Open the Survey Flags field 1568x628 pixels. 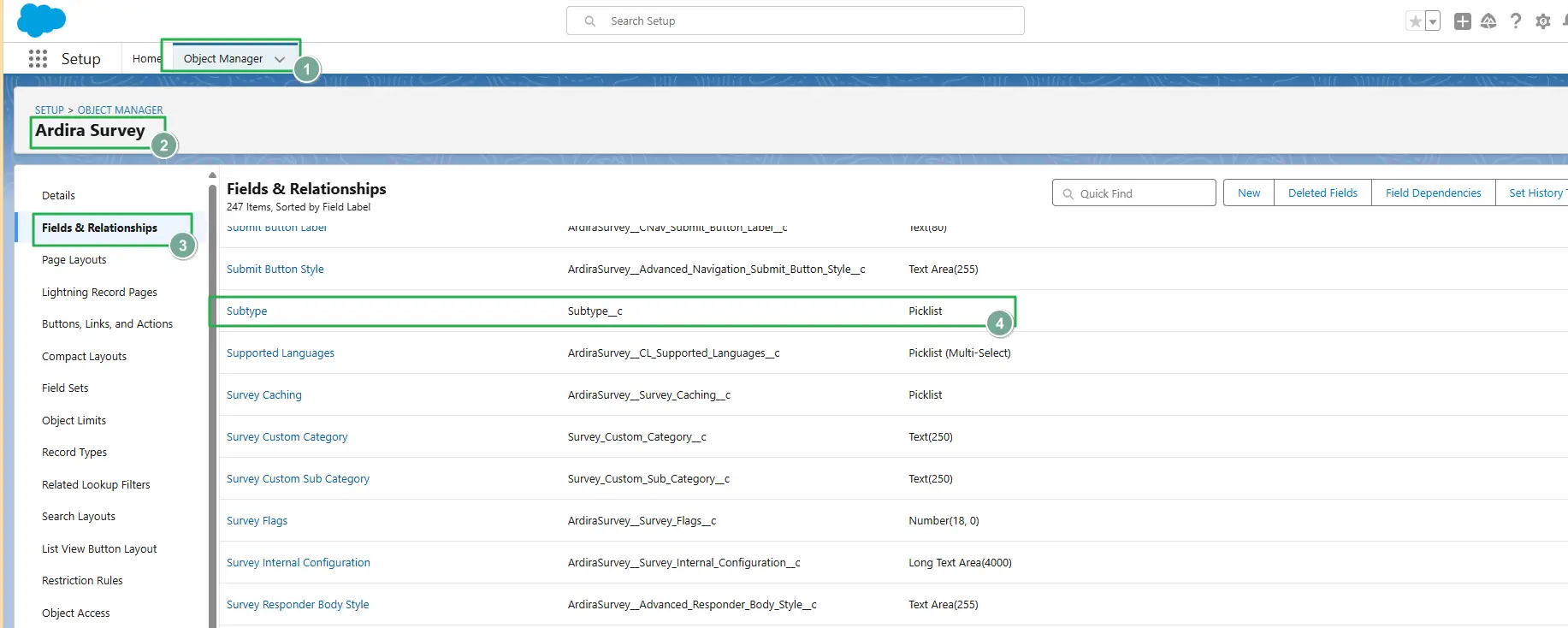click(257, 520)
